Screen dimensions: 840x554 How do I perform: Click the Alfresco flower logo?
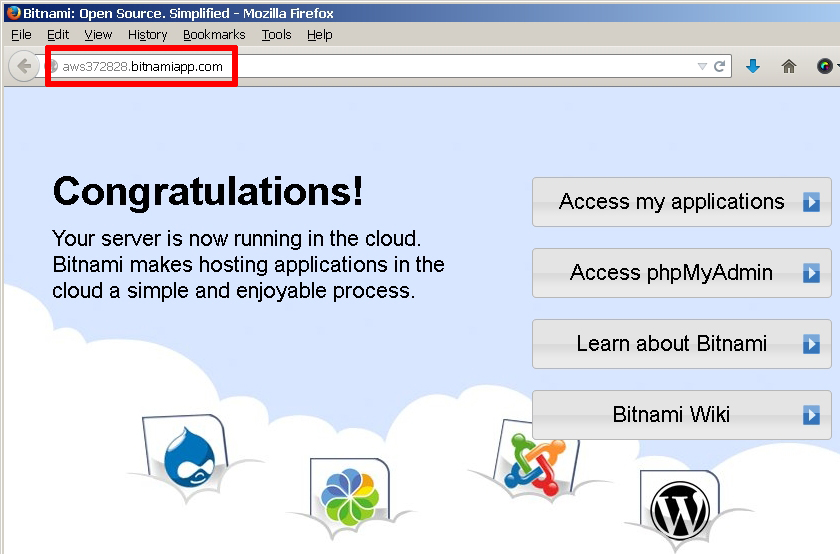(x=350, y=497)
